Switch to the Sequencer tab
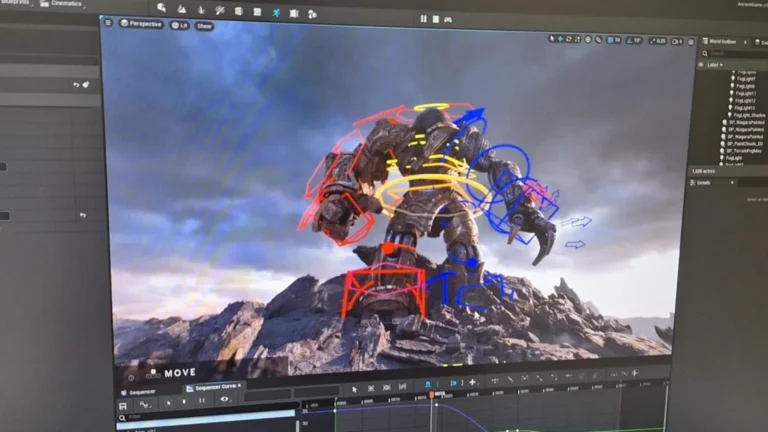 [x=139, y=392]
